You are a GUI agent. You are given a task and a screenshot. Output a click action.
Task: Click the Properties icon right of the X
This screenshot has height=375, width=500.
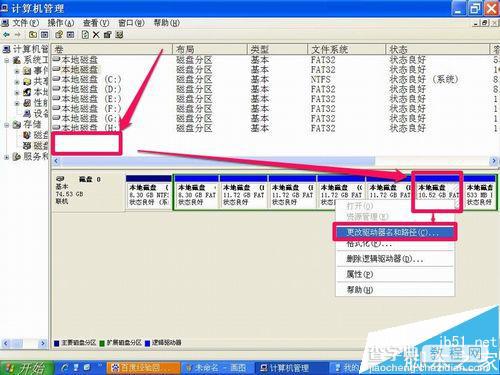tap(107, 35)
